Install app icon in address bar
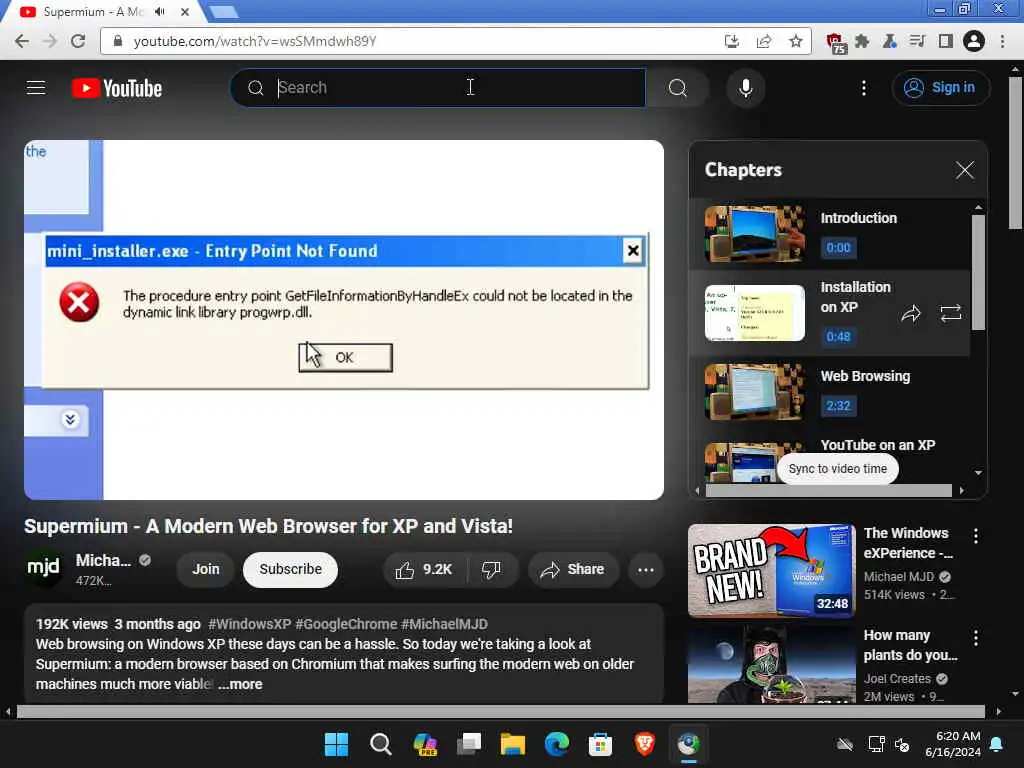Screen dimensions: 1024x768 pyautogui.click(x=732, y=41)
